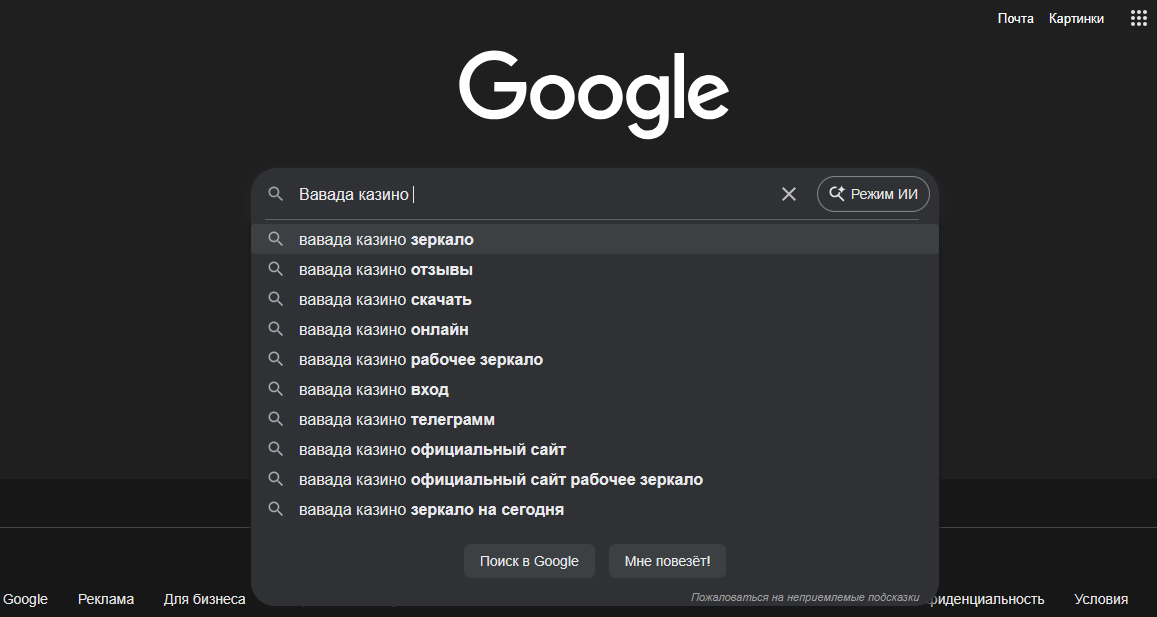Screen dimensions: 1157x617
Task: Select suggestion 'вавада казино скачать'
Action: coord(387,299)
